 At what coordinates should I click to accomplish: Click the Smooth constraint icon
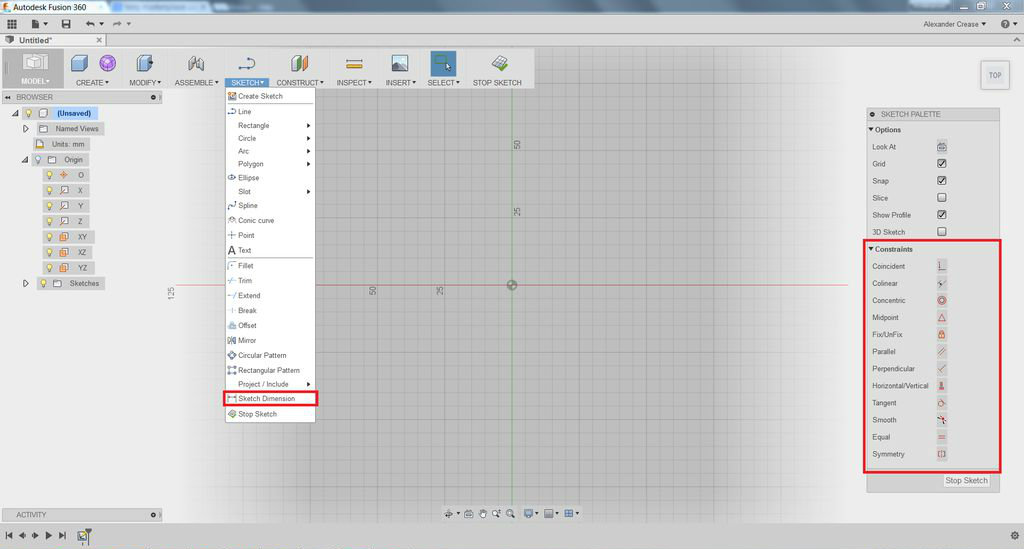[x=942, y=420]
